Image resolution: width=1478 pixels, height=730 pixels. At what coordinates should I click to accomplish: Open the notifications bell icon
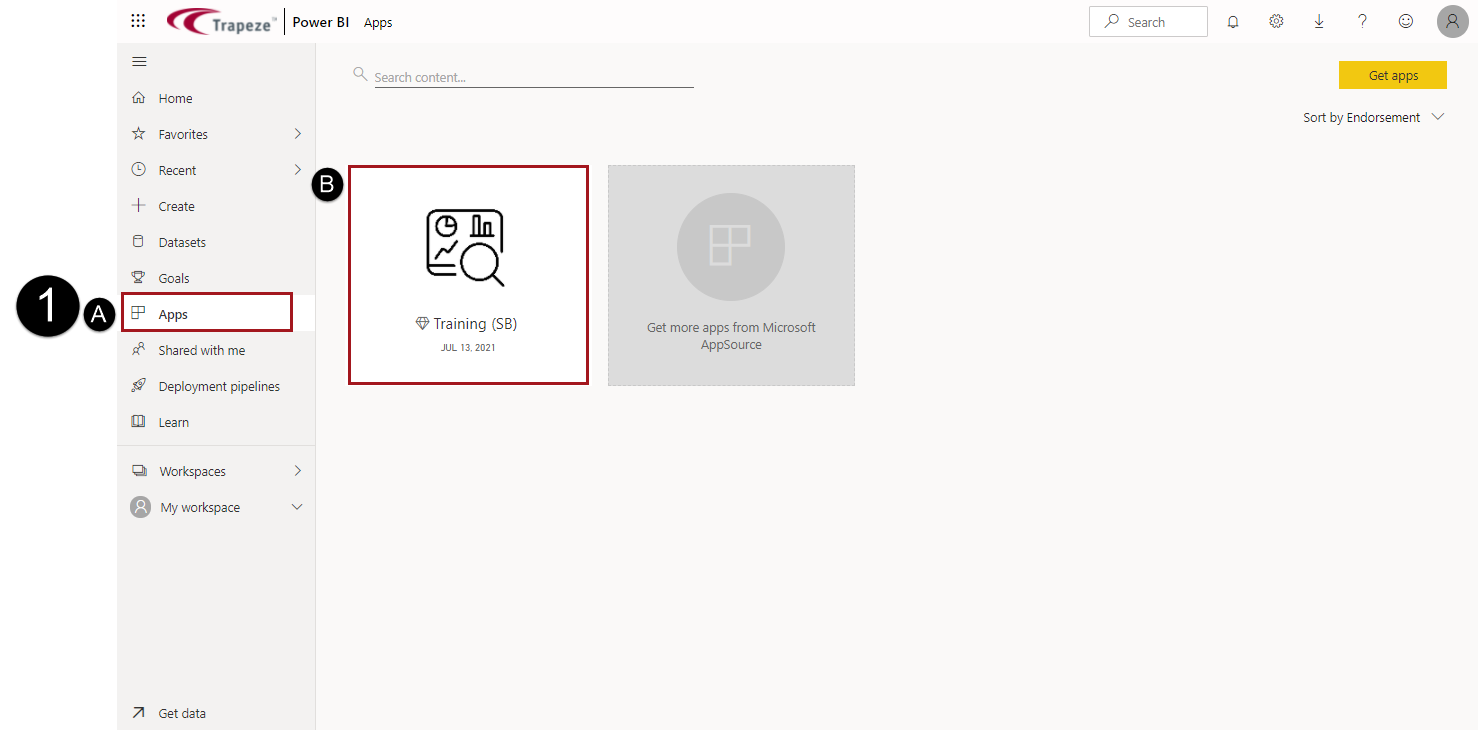1232,21
